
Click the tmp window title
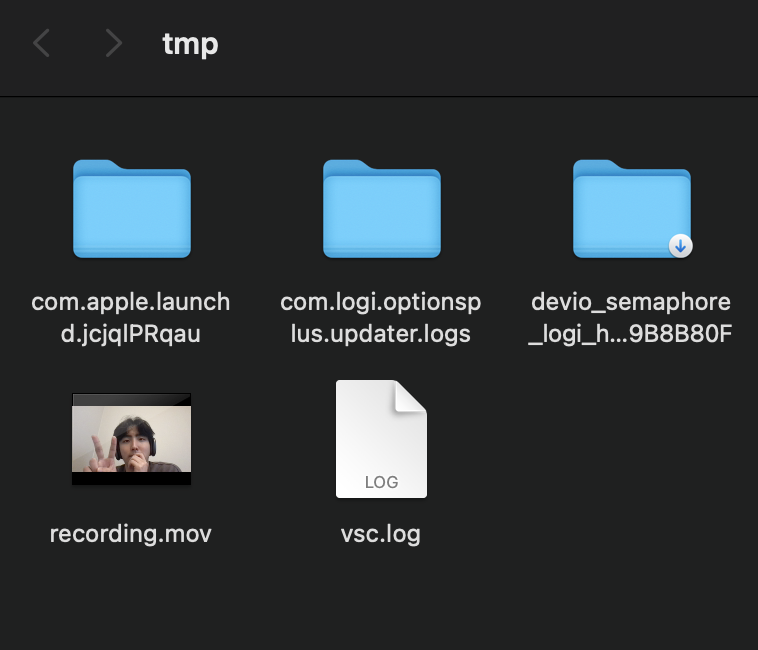[x=190, y=43]
